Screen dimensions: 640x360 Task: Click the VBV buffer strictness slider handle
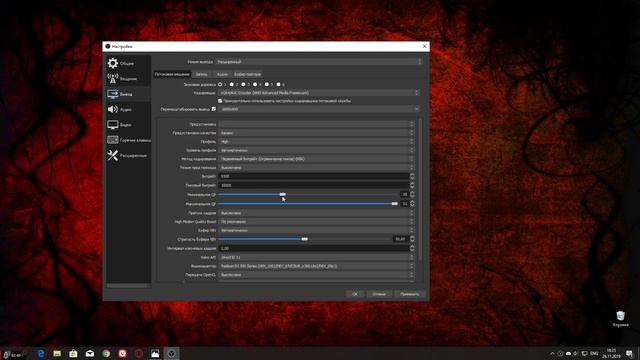pos(304,239)
